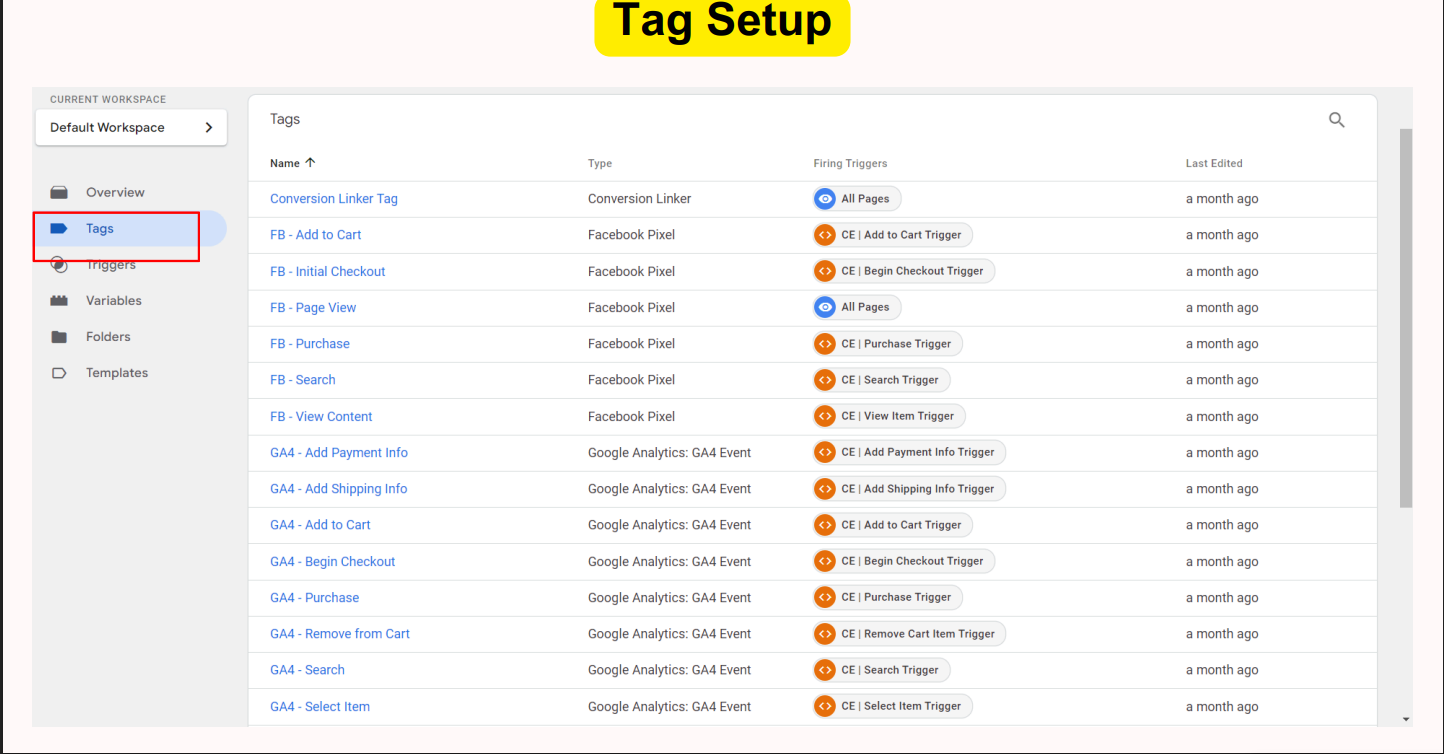This screenshot has height=754, width=1444.
Task: Click the Last Edited column header
Action: (1214, 163)
